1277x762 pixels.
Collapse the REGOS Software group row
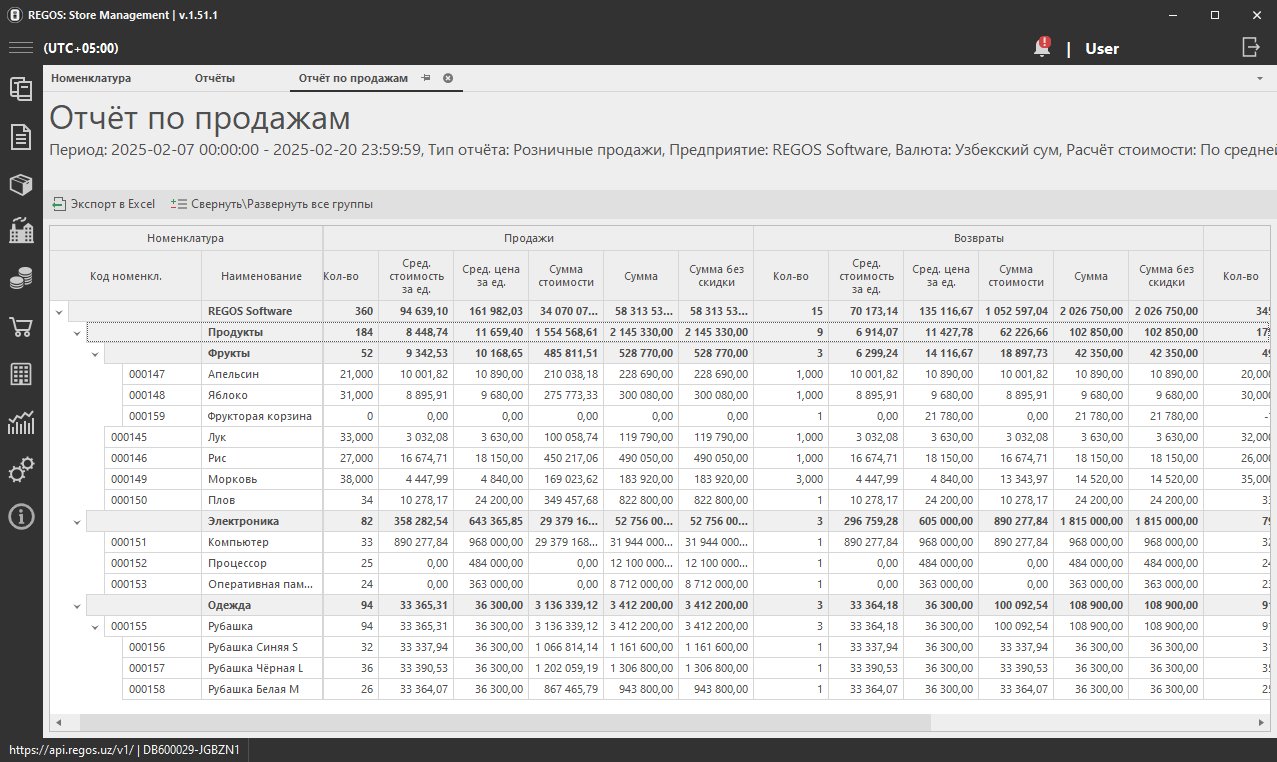60,312
